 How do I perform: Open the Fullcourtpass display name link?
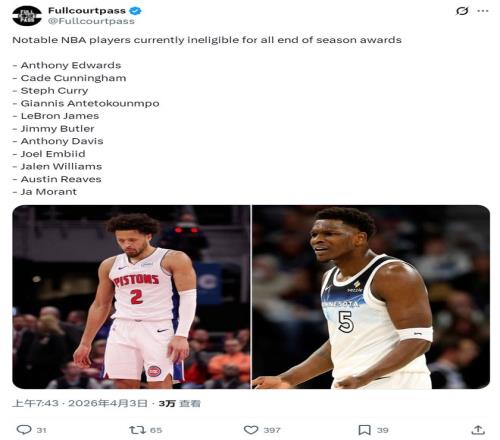coord(87,11)
